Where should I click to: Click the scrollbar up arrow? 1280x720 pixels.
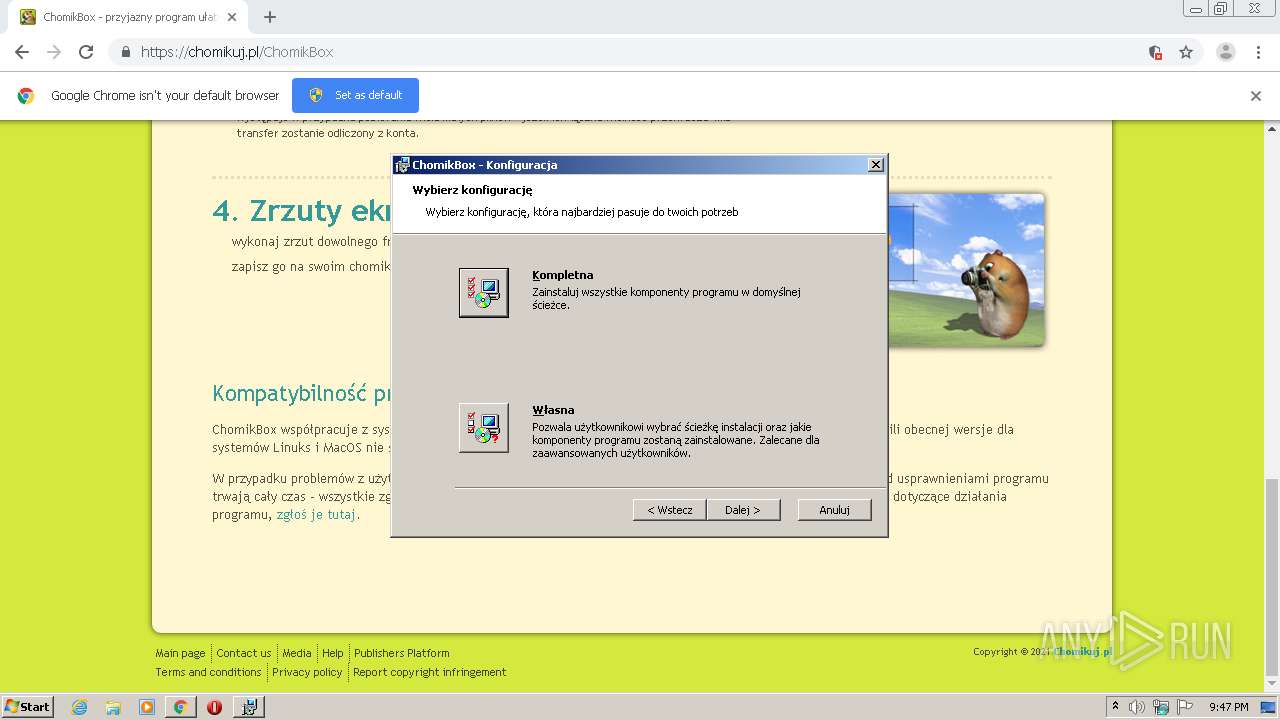coord(1272,128)
